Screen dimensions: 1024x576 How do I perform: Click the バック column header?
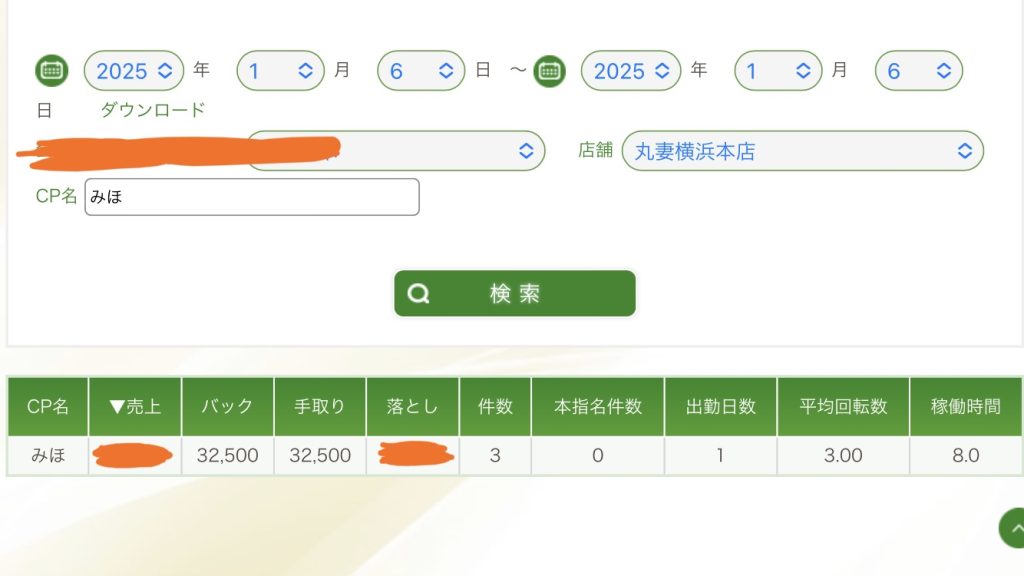click(x=227, y=407)
